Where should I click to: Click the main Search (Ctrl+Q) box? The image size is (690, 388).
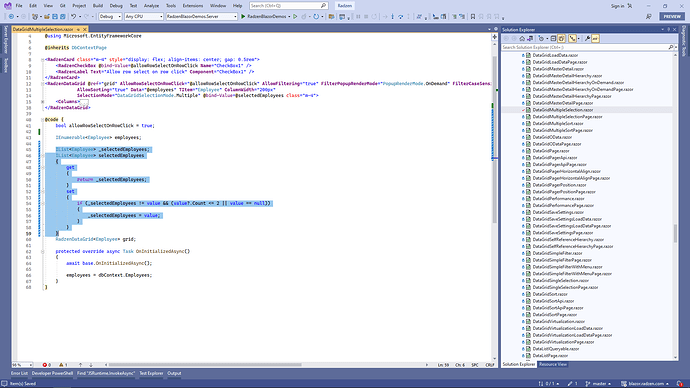[x=288, y=6]
